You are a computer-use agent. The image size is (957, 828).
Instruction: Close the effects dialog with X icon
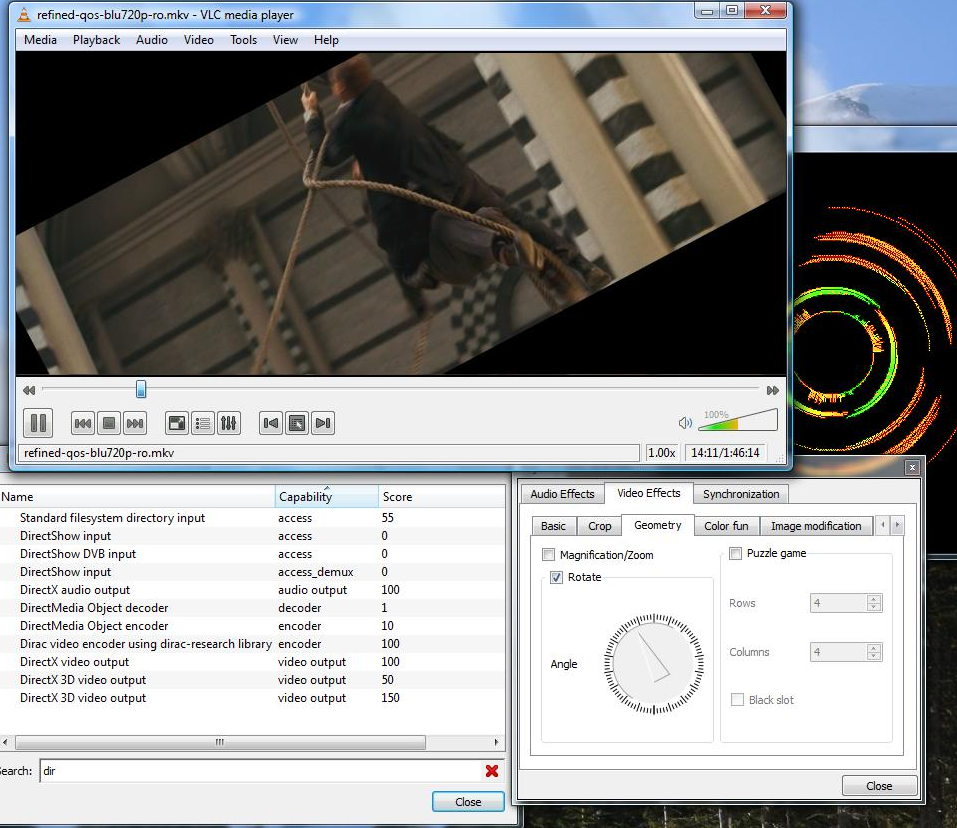pyautogui.click(x=912, y=467)
